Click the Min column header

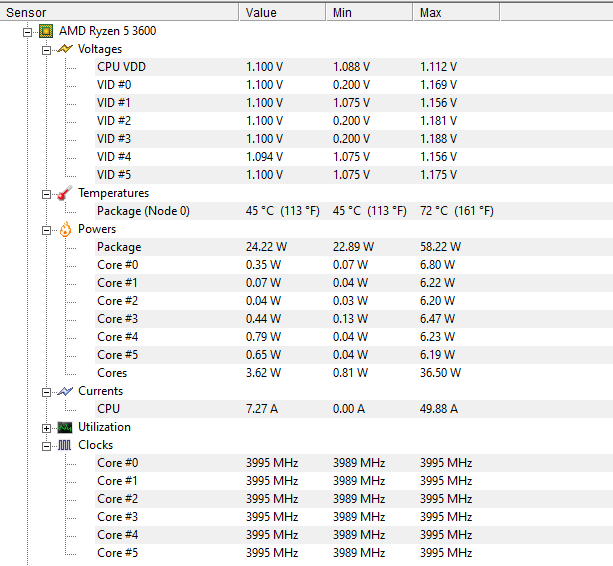(369, 13)
